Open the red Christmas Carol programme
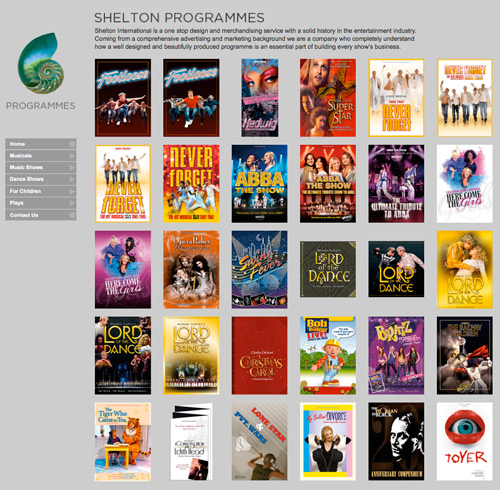 coord(260,355)
